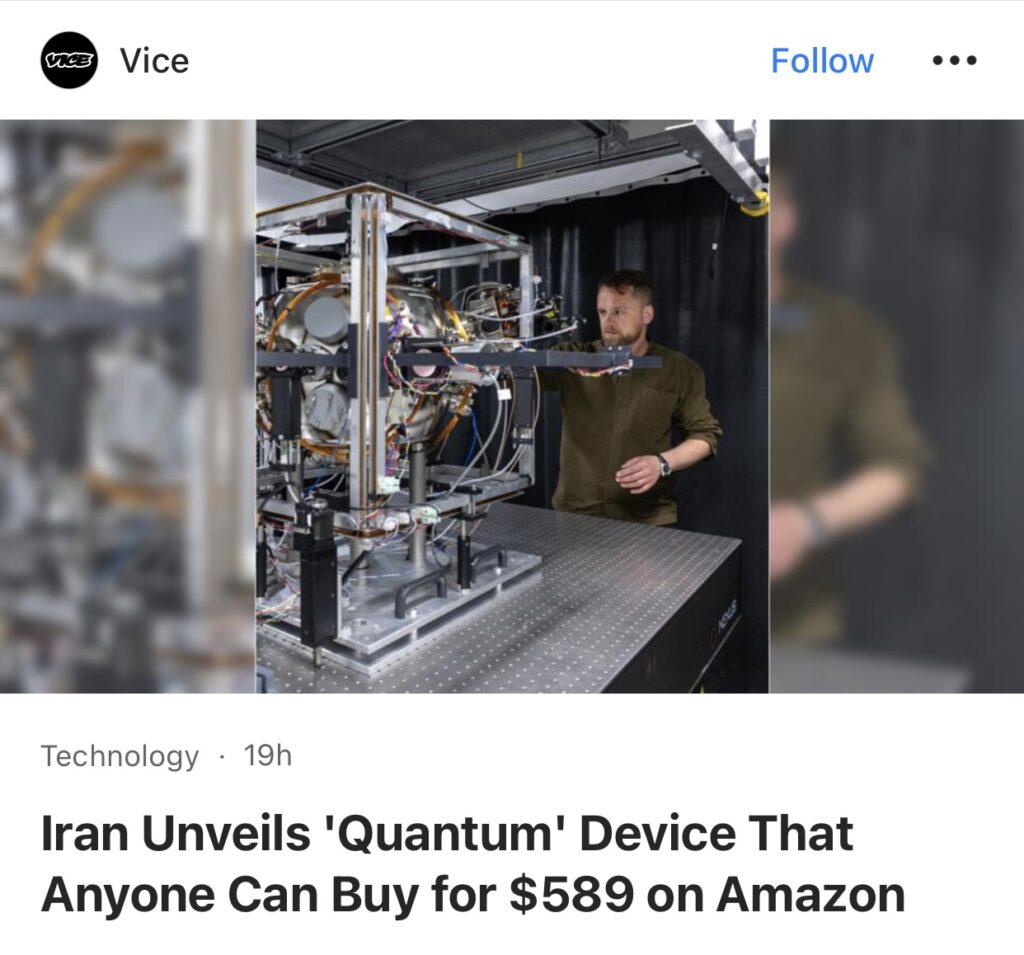Click 'Iran Unveils' at the headline start
1024x955 pixels.
(176, 834)
